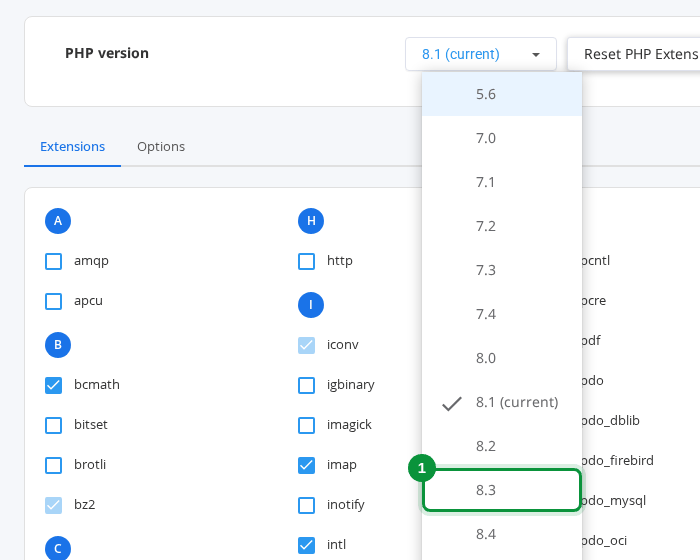
Task: Choose PHP version 8.2
Action: 502,446
